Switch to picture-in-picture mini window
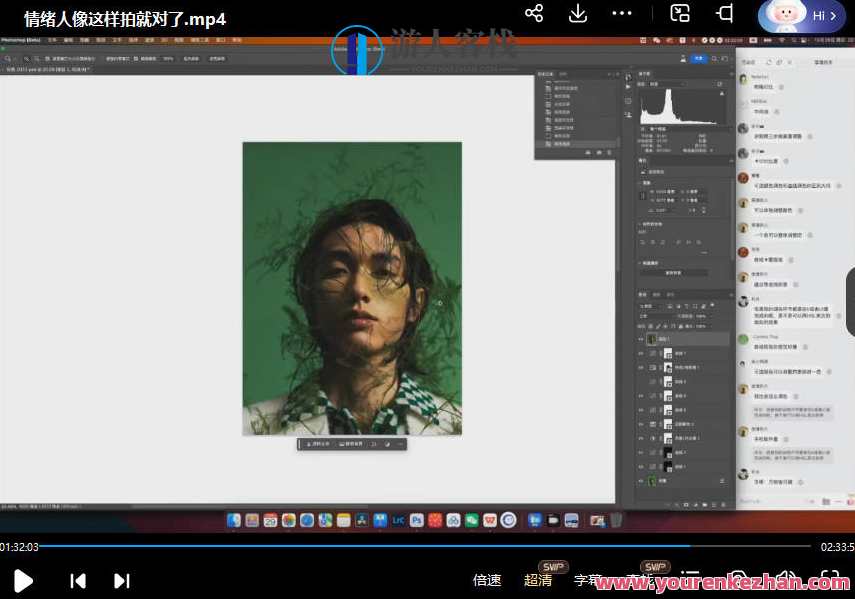 pyautogui.click(x=680, y=13)
